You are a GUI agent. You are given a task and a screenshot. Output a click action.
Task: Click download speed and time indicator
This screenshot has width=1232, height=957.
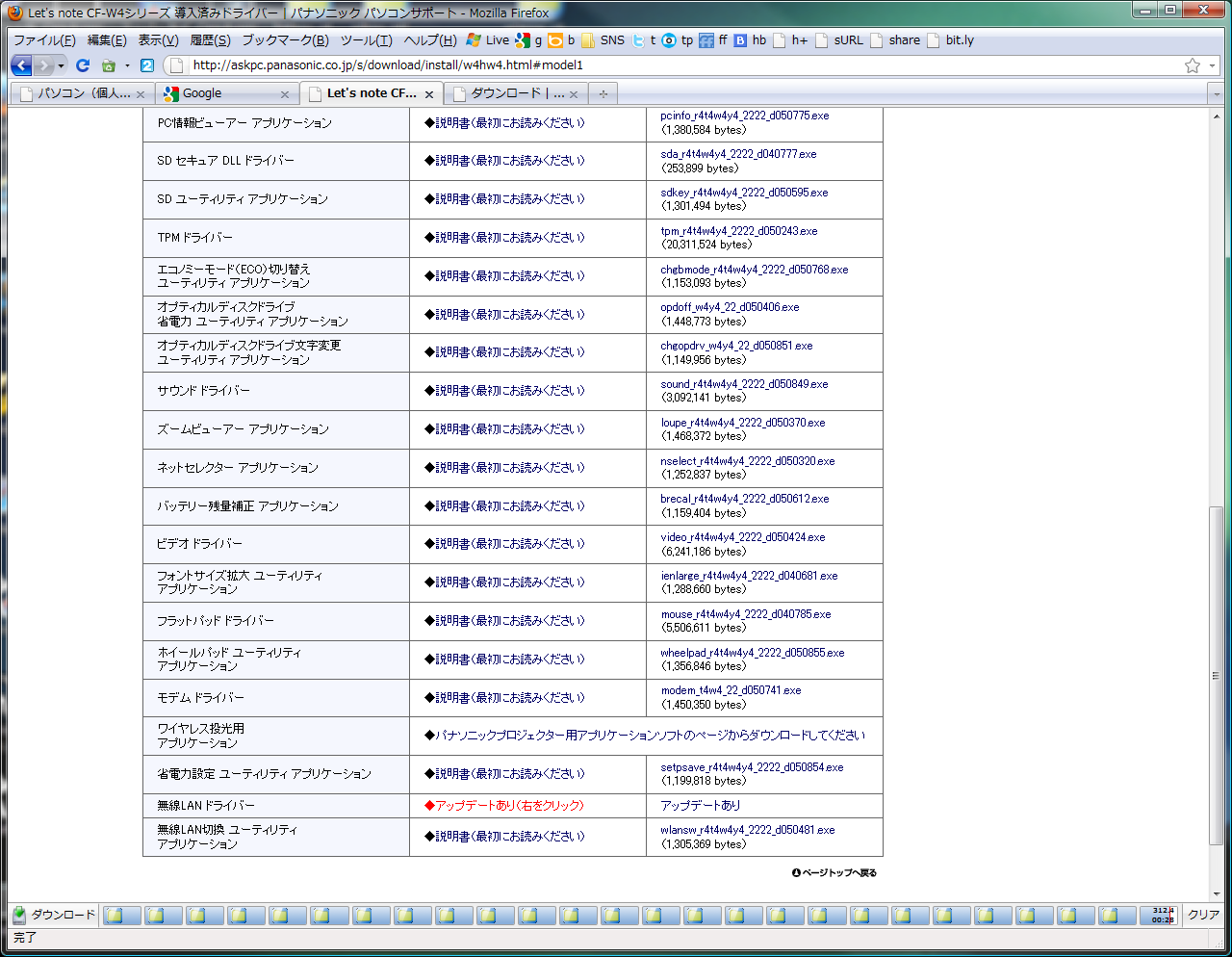(x=1159, y=915)
